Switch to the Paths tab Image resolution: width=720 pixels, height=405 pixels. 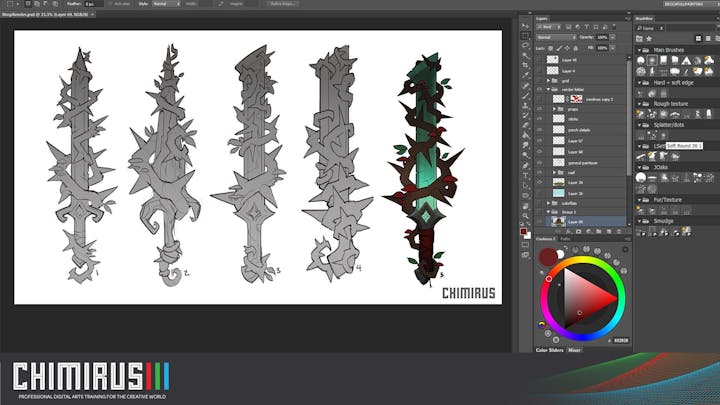(565, 239)
